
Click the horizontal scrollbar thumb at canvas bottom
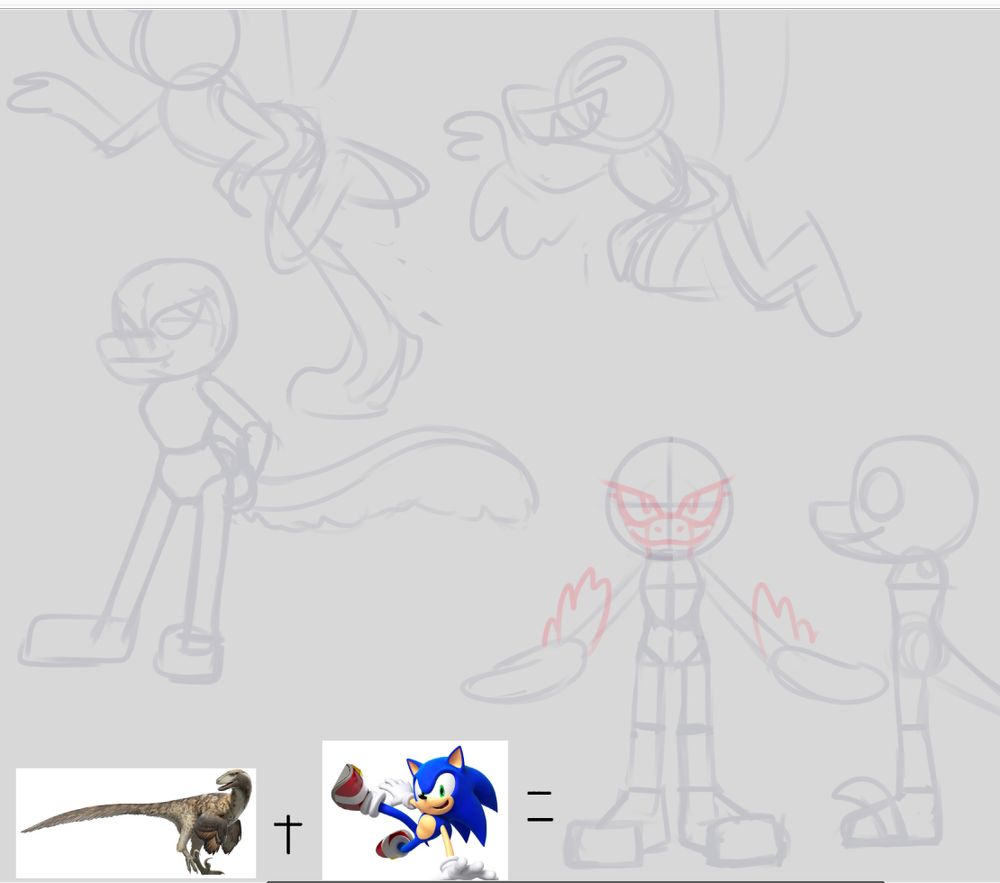tap(575, 881)
